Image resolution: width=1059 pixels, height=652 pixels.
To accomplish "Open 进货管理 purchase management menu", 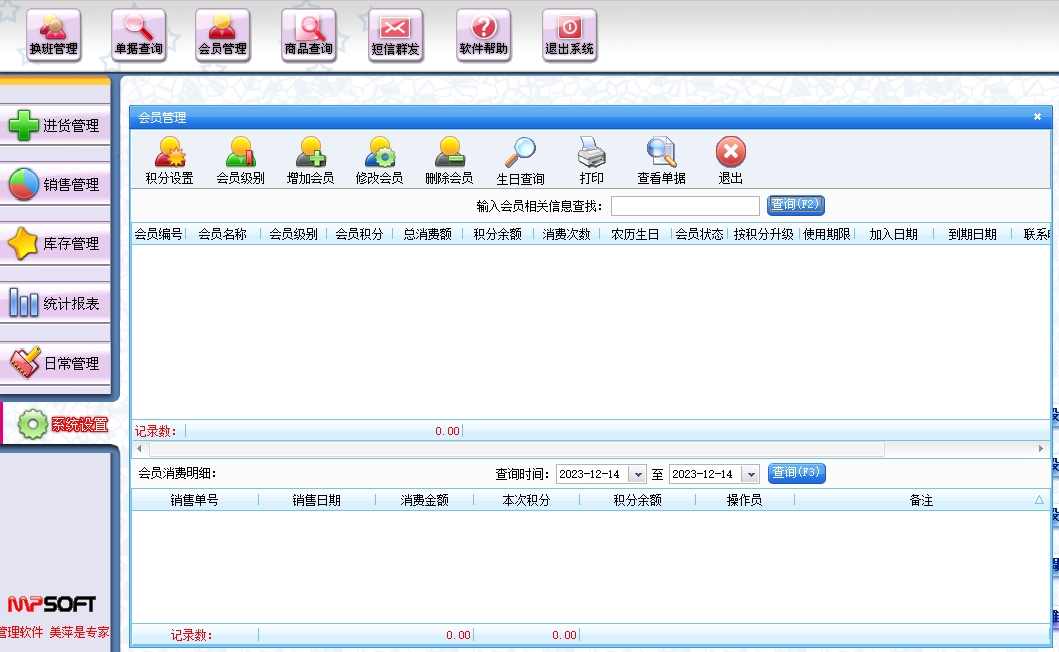I will tap(55, 126).
